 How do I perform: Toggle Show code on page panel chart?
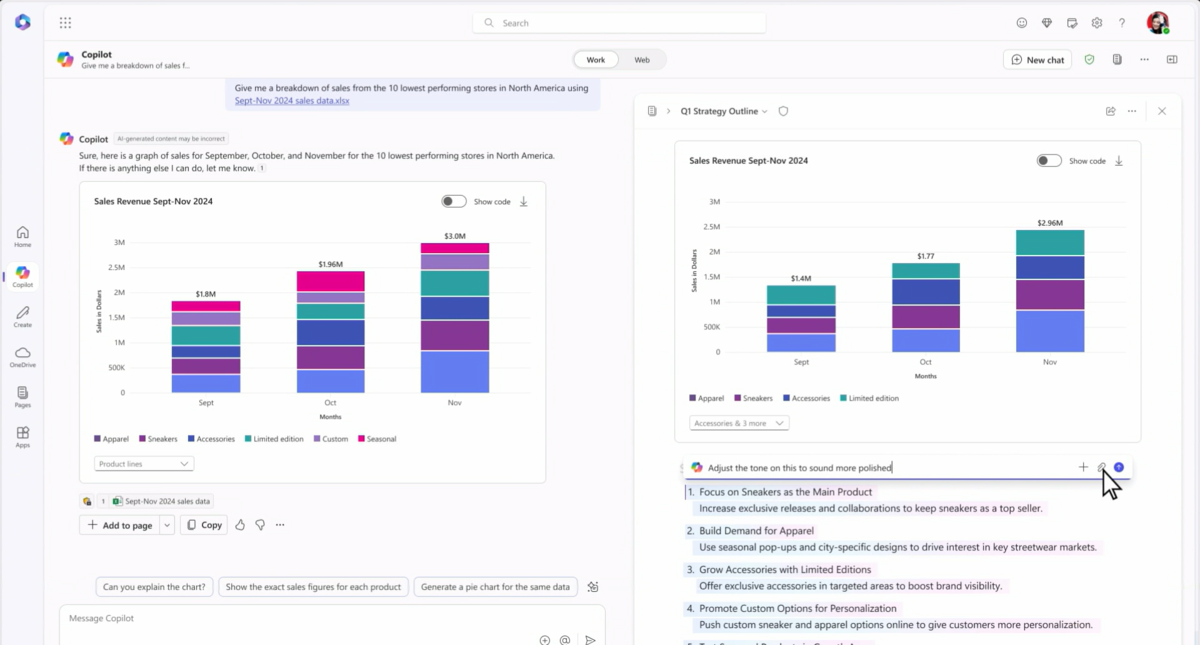coord(1049,160)
